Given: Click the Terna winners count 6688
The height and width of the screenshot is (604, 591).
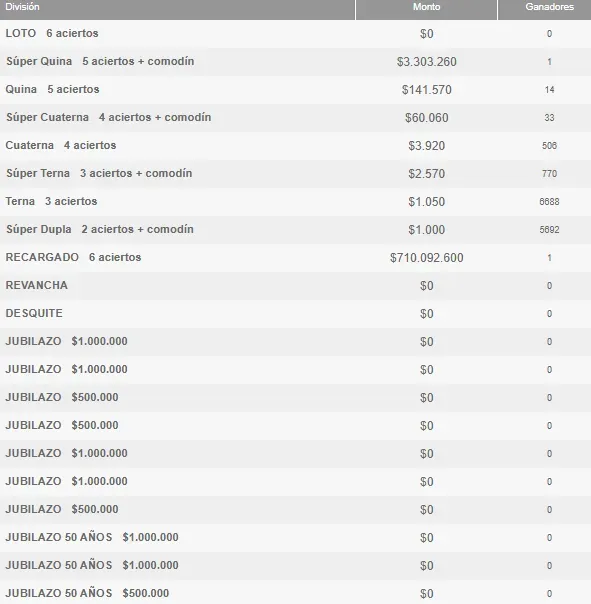Looking at the screenshot, I should 549,201.
